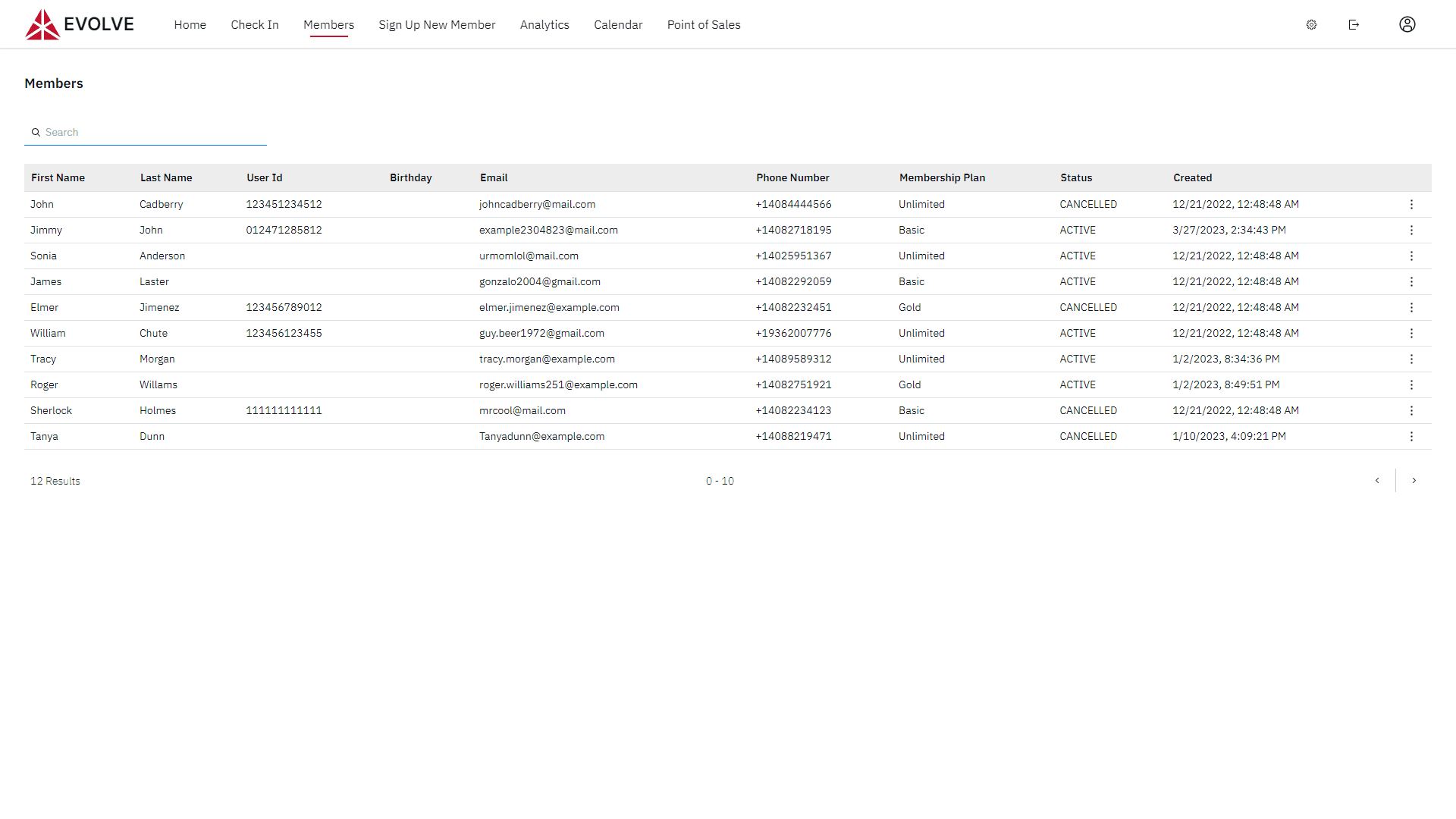Click the logout/exit icon
Viewport: 1456px width, 819px height.
point(1354,24)
